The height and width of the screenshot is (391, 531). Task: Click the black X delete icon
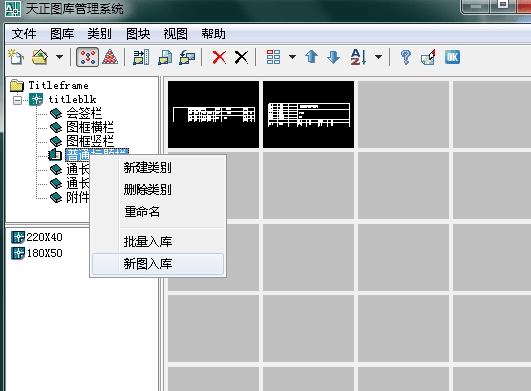click(x=241, y=57)
